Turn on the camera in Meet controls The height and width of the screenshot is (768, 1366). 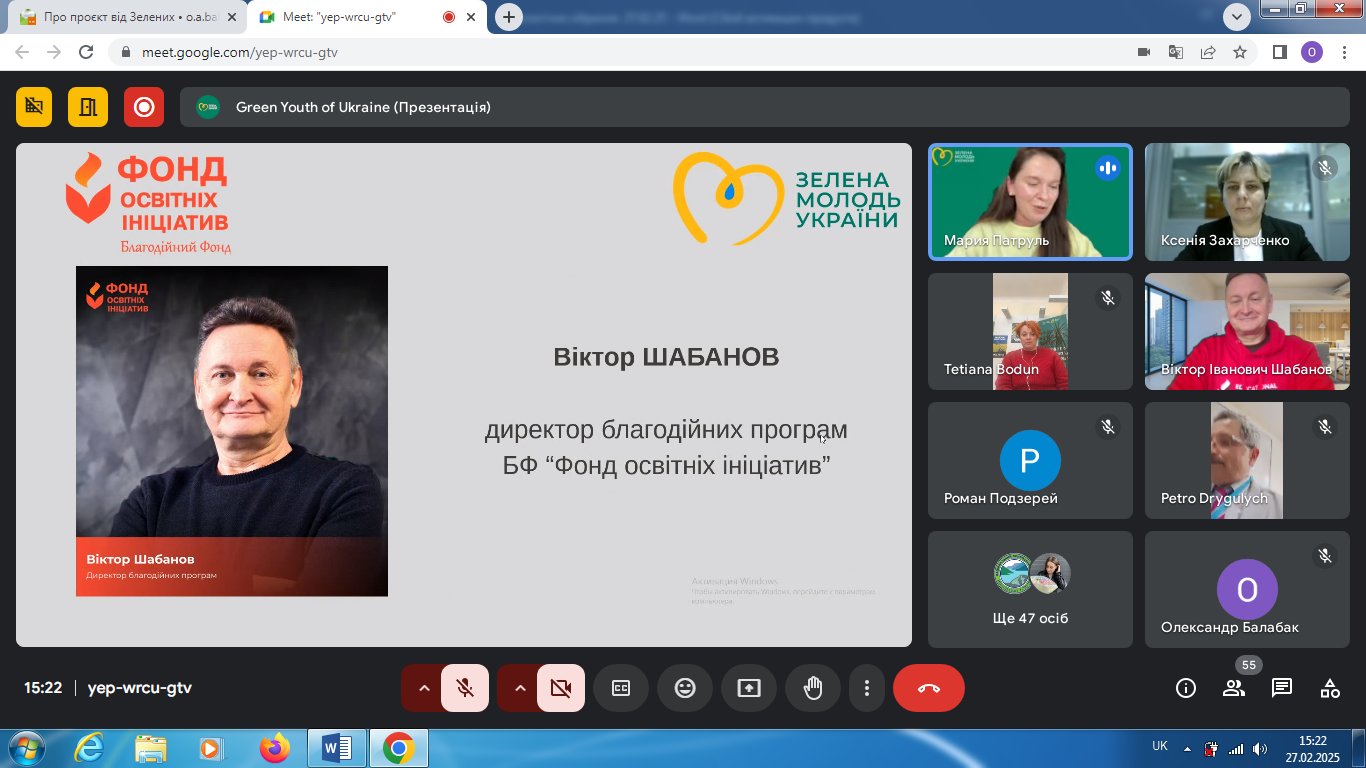pyautogui.click(x=561, y=688)
